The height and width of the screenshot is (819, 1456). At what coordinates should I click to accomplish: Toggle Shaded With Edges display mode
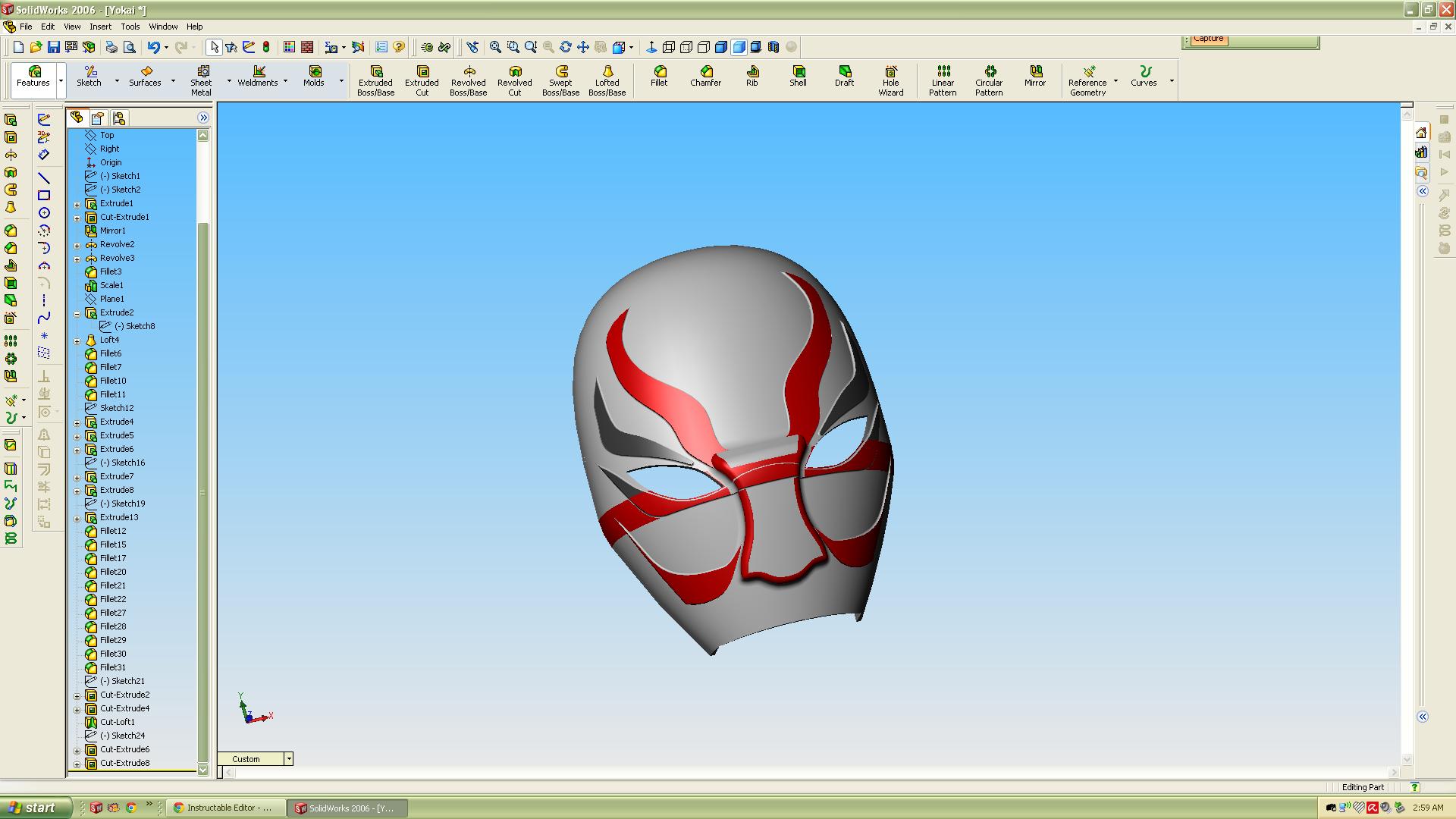[x=721, y=47]
